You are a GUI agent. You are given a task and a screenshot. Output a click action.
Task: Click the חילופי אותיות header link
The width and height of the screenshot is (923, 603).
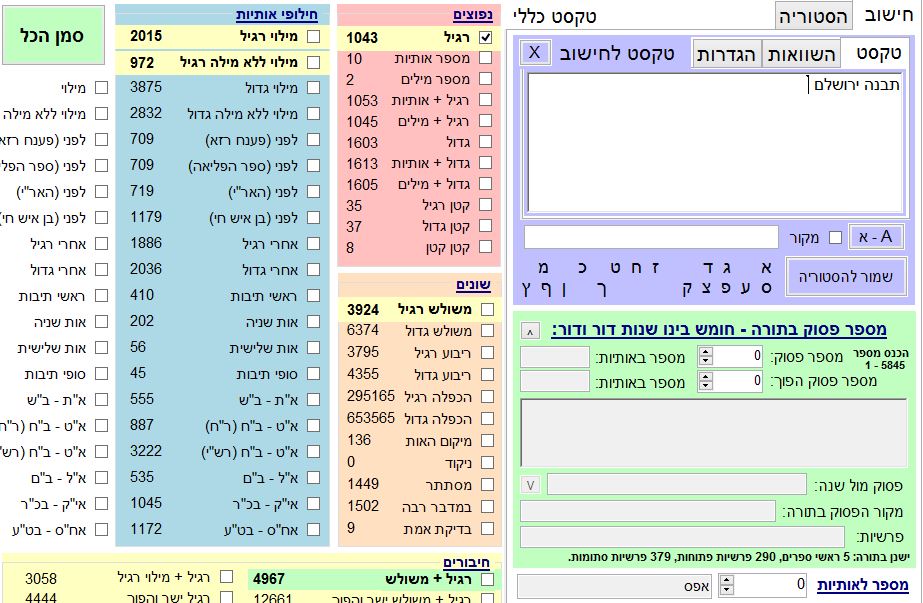pyautogui.click(x=277, y=14)
